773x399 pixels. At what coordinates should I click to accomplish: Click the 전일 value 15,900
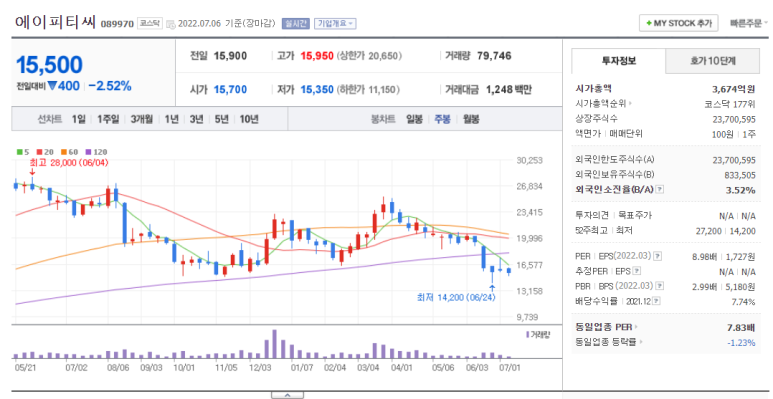[x=230, y=56]
